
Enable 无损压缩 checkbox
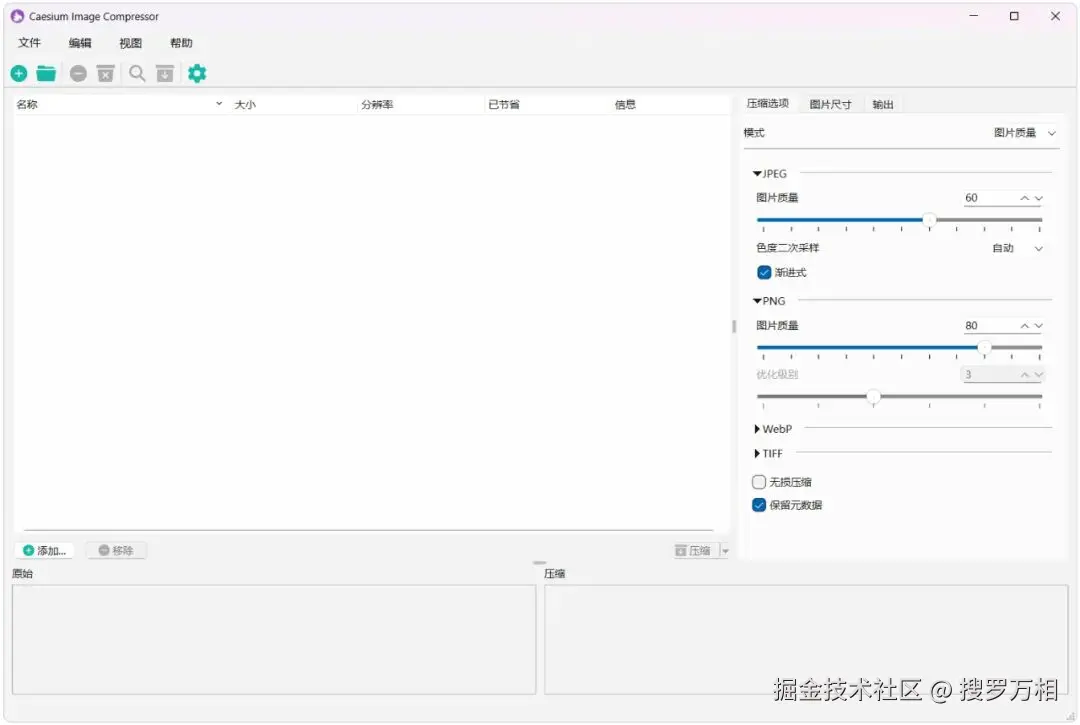point(759,481)
